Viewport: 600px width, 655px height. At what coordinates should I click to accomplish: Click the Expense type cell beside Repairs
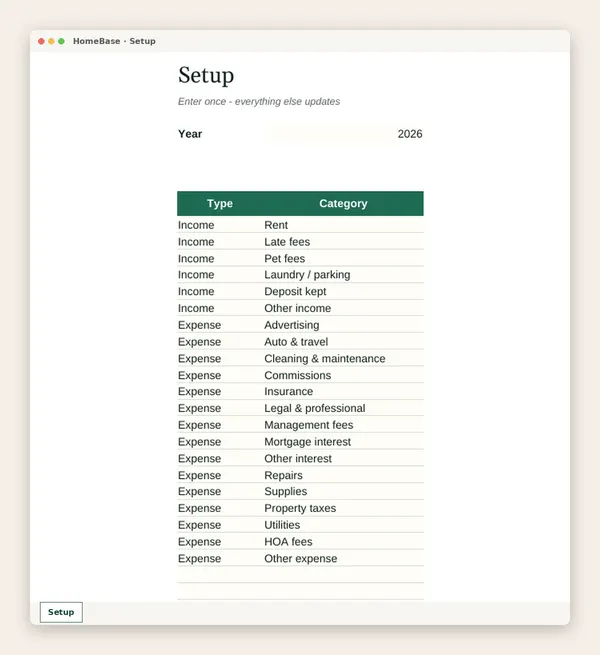(x=220, y=475)
